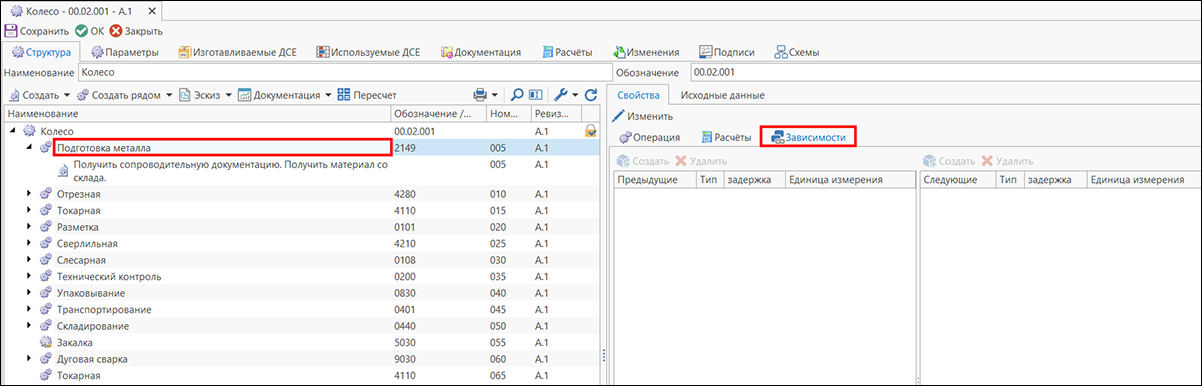Open the printer icon in tree toolbar
This screenshot has height=386, width=1202.
tap(480, 95)
